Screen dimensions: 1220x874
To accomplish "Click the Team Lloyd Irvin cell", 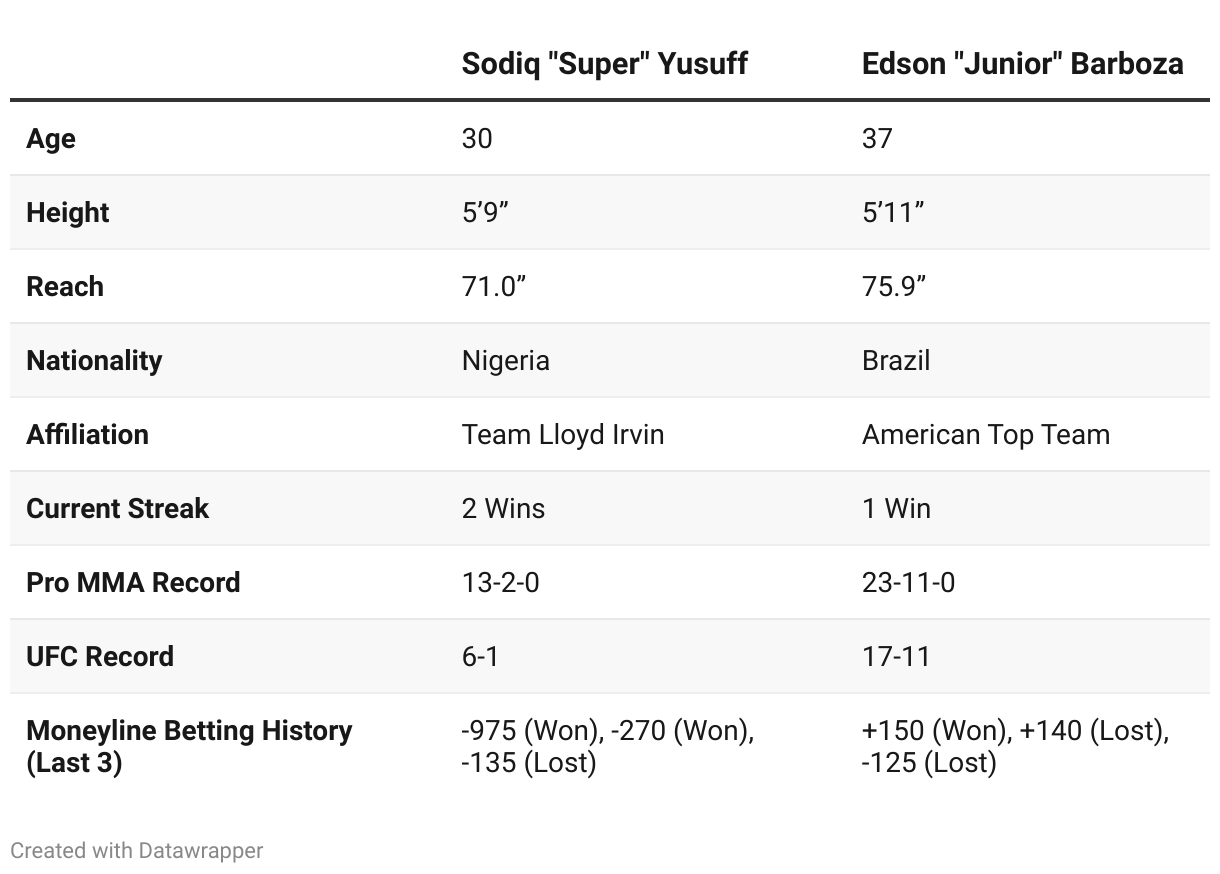I will (x=563, y=434).
